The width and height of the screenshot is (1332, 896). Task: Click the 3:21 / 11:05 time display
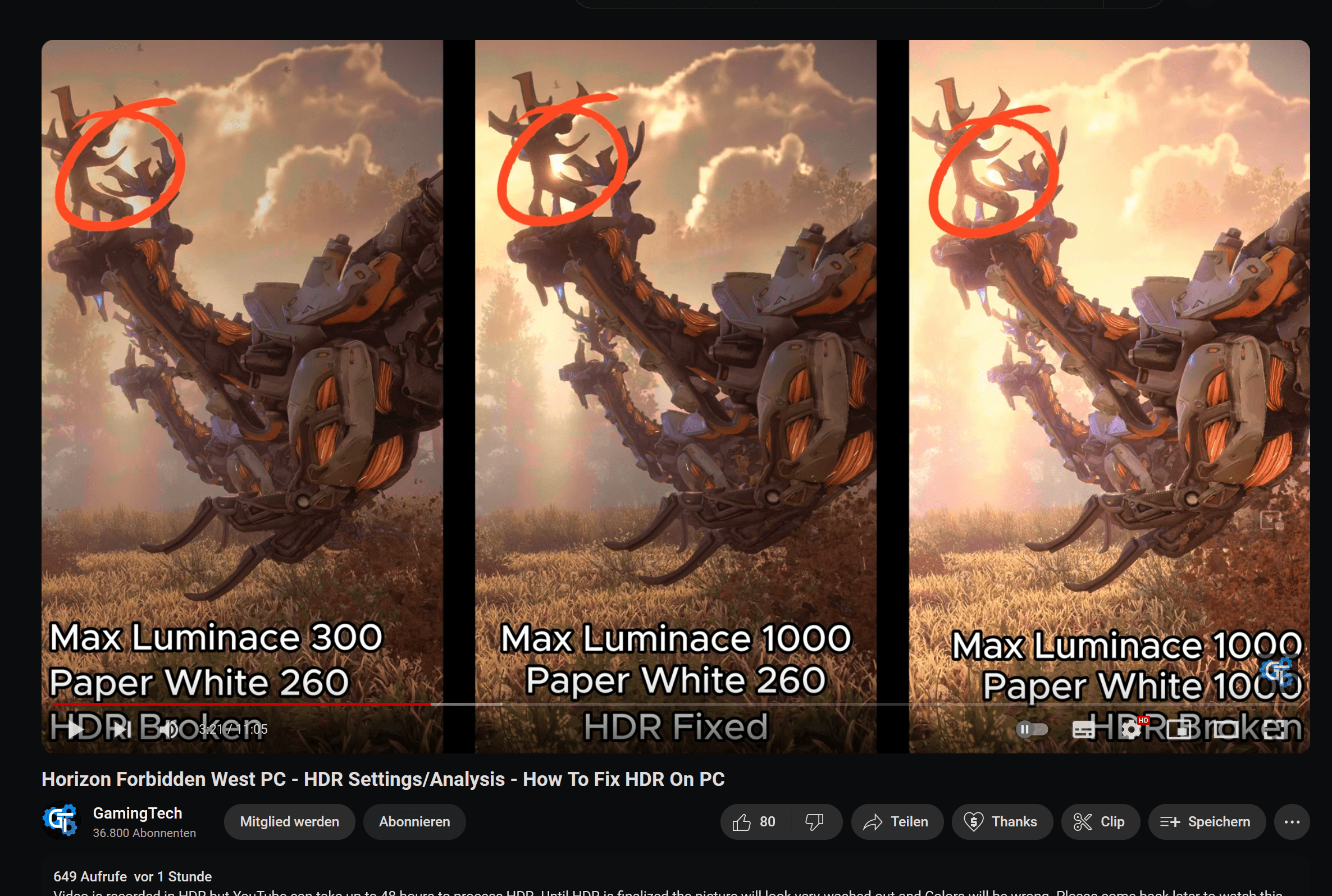pyautogui.click(x=233, y=729)
